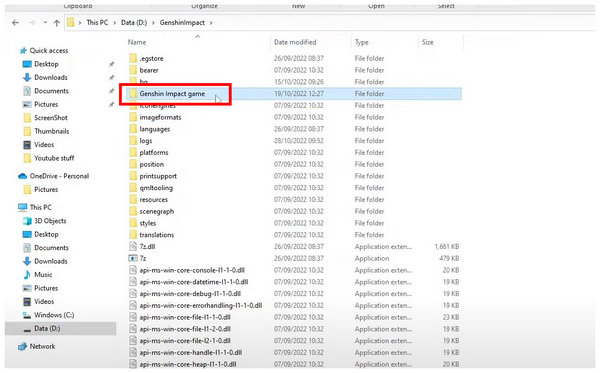Viewport: 600px width, 373px height.
Task: Open Pictures under This PC
Action: (x=41, y=288)
